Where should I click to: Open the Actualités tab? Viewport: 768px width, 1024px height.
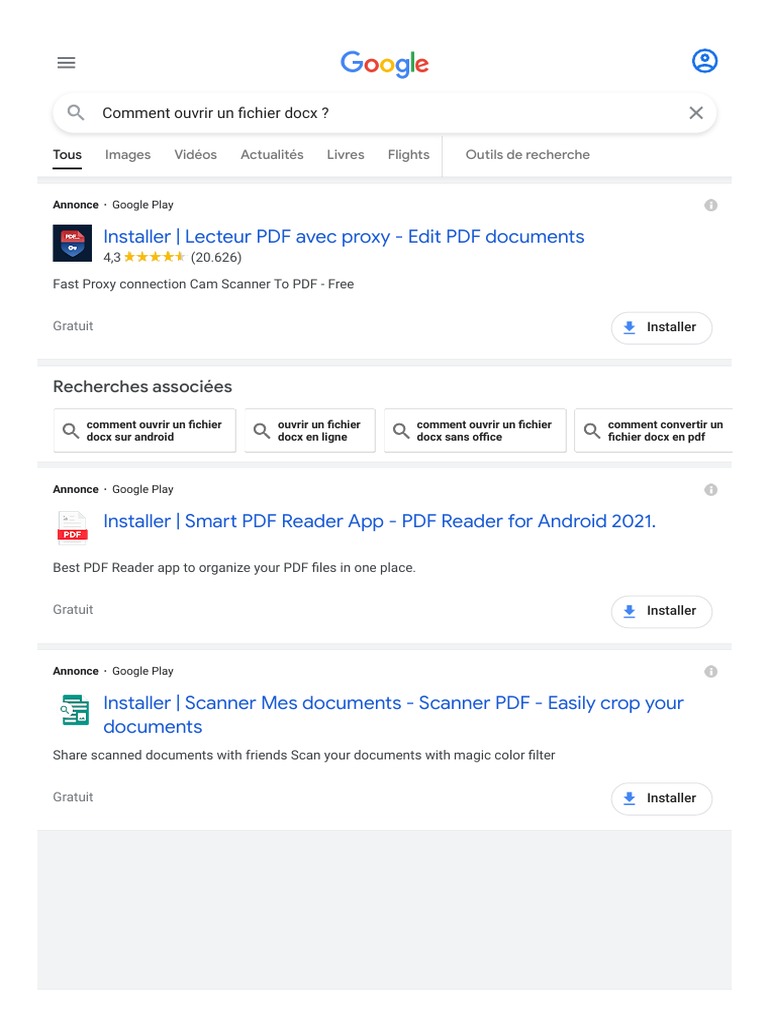pos(272,155)
